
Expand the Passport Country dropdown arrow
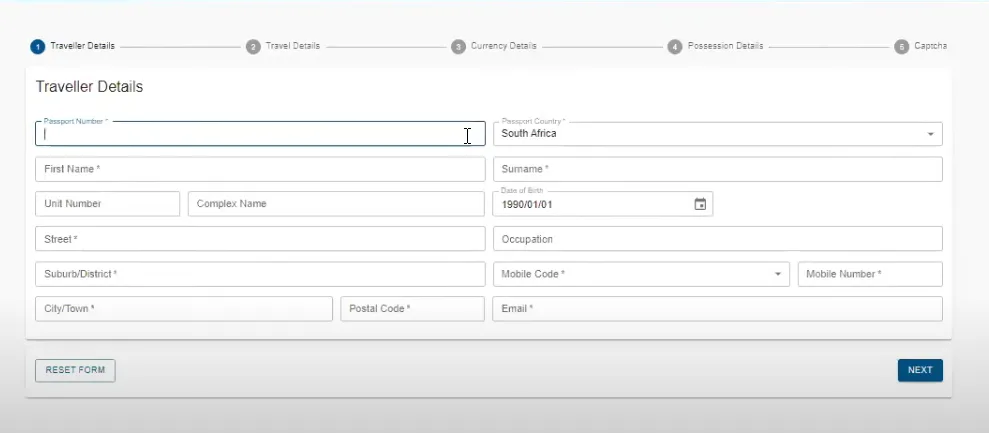(x=930, y=134)
